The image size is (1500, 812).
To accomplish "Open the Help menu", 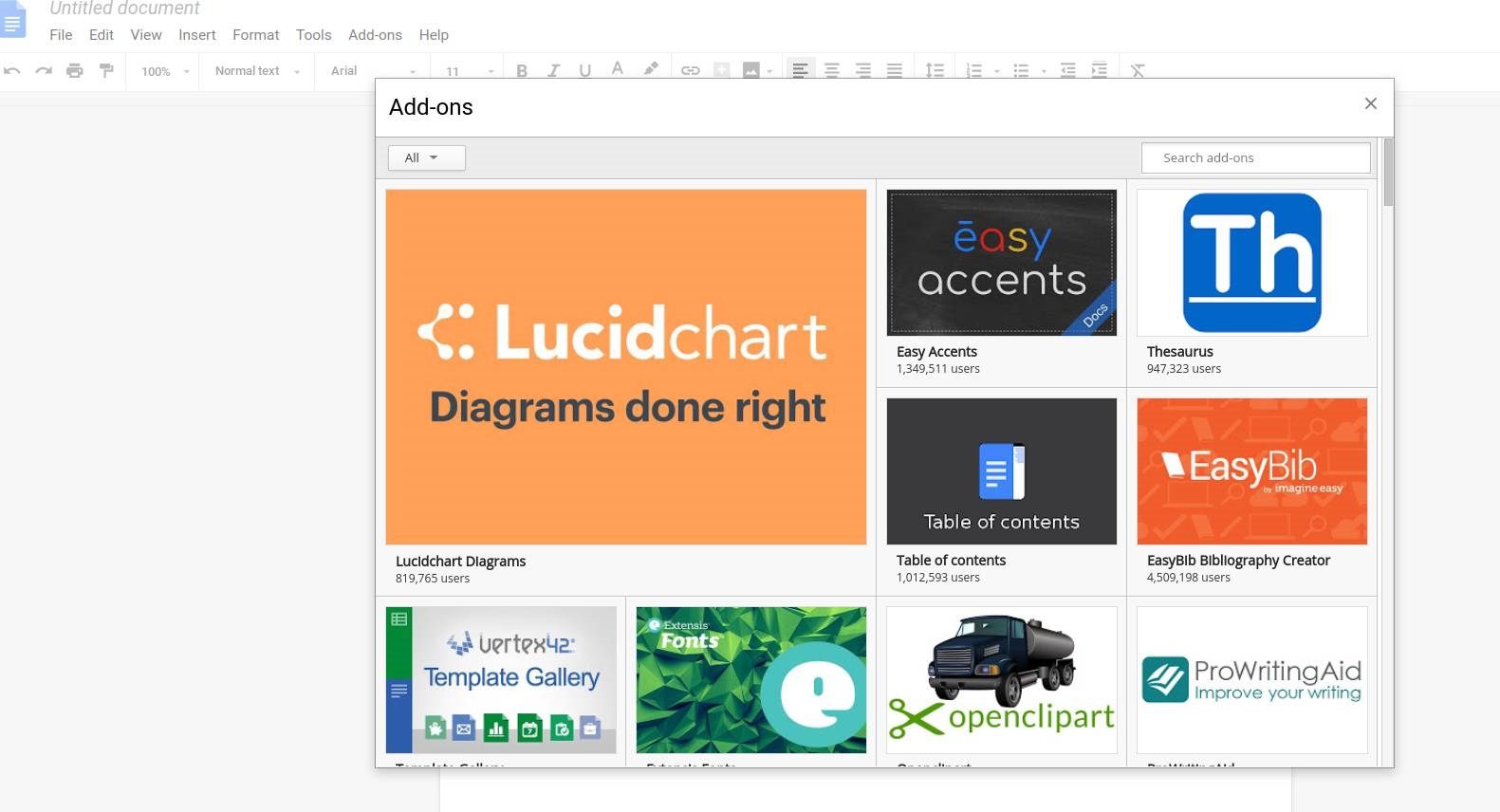I will click(434, 35).
